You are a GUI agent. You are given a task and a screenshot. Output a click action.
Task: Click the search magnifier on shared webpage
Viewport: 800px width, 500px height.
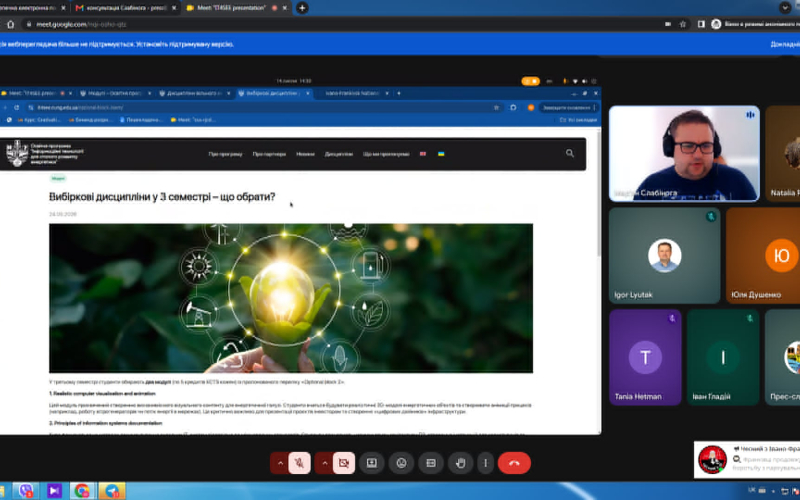(570, 153)
